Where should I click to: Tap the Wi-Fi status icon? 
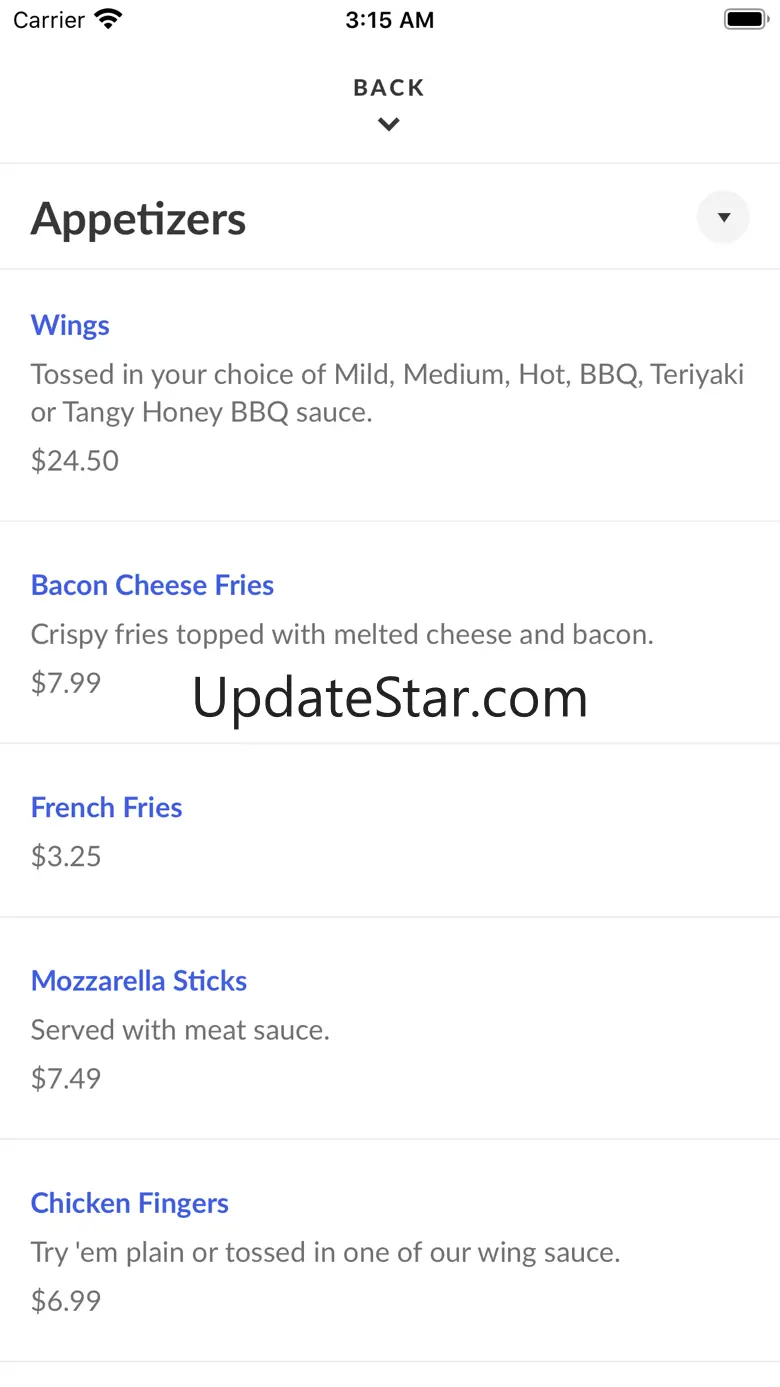107,19
